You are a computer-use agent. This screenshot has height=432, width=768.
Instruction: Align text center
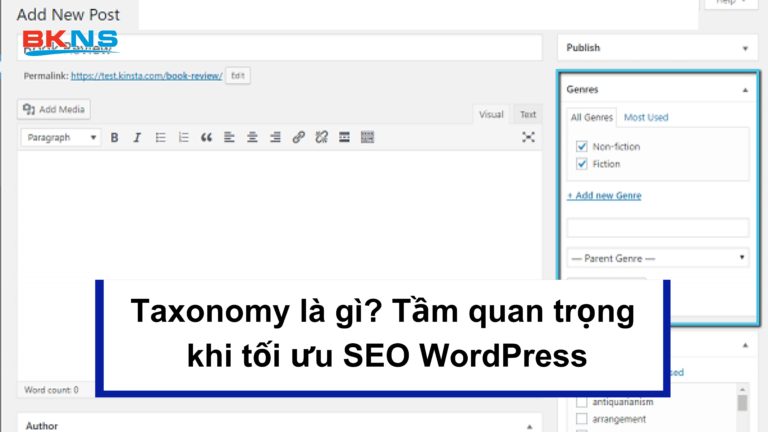(x=252, y=138)
